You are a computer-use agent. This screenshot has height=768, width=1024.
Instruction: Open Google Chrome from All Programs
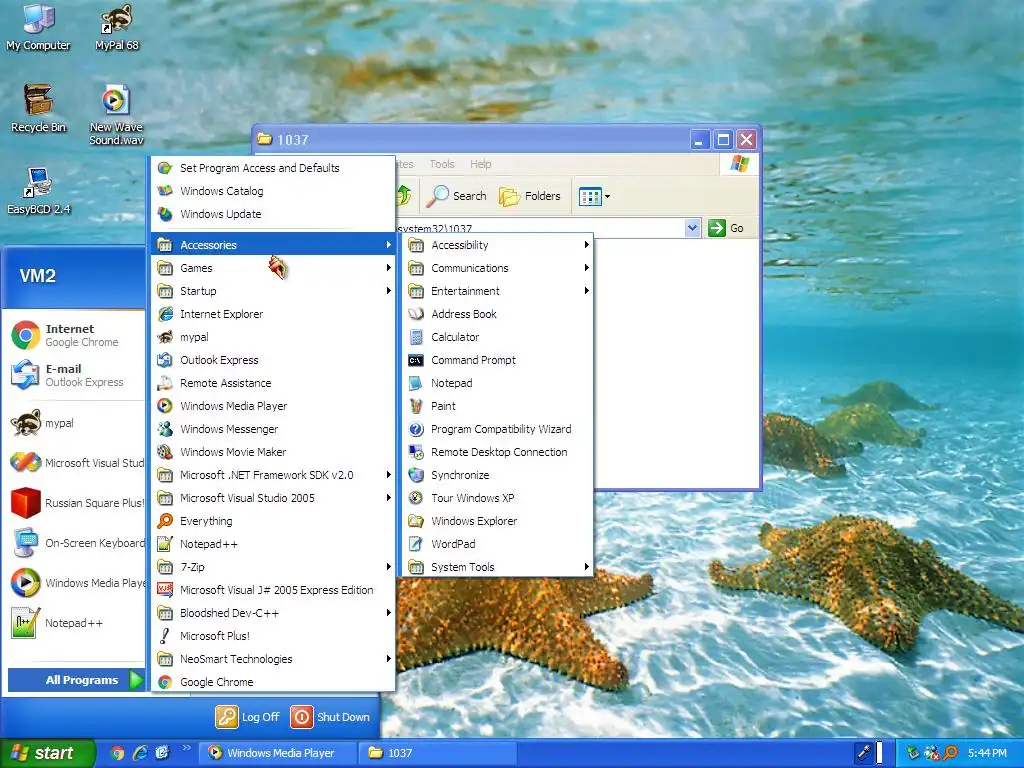point(273,682)
